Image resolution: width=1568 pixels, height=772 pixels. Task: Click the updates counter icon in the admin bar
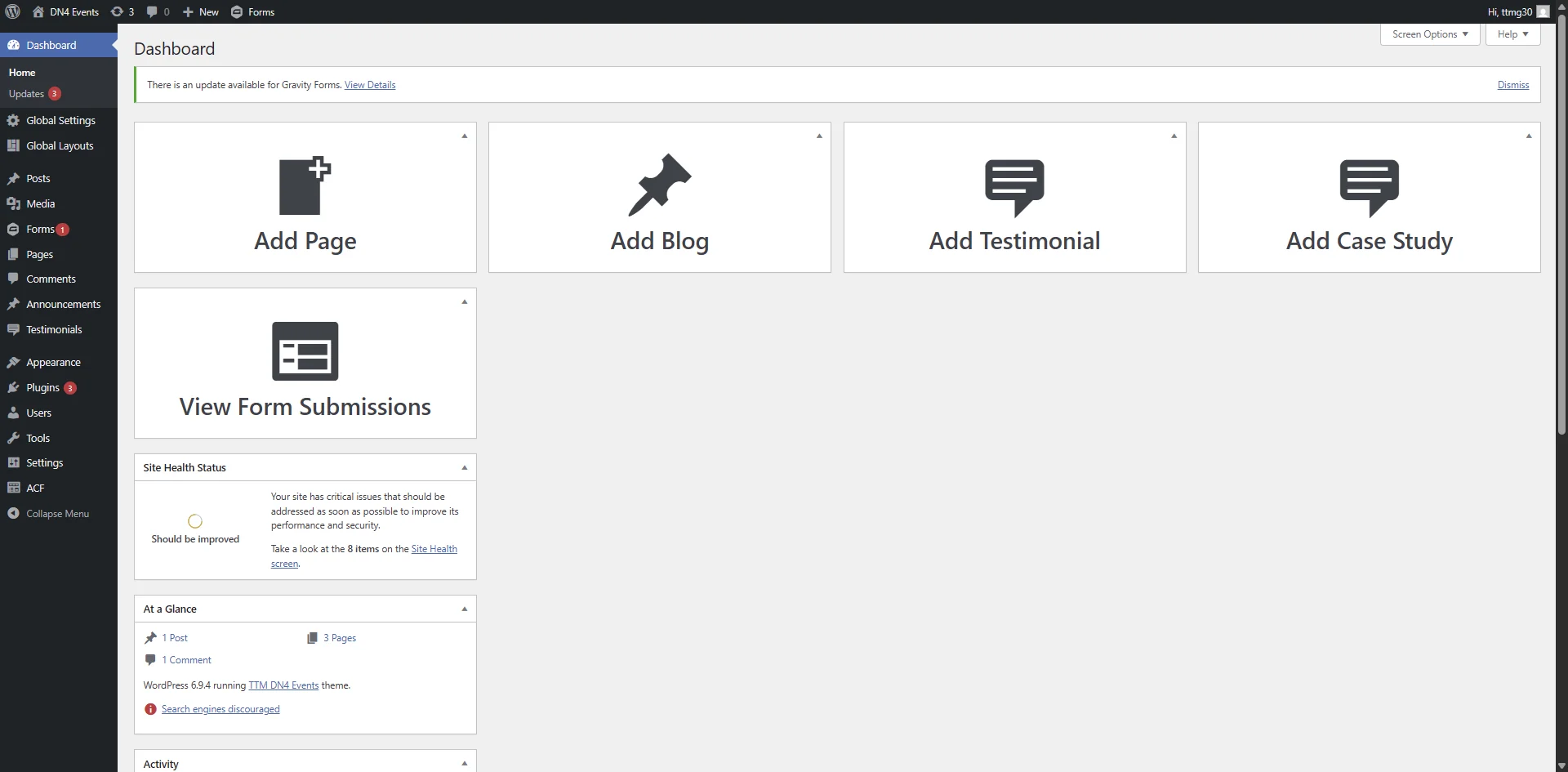pyautogui.click(x=117, y=11)
